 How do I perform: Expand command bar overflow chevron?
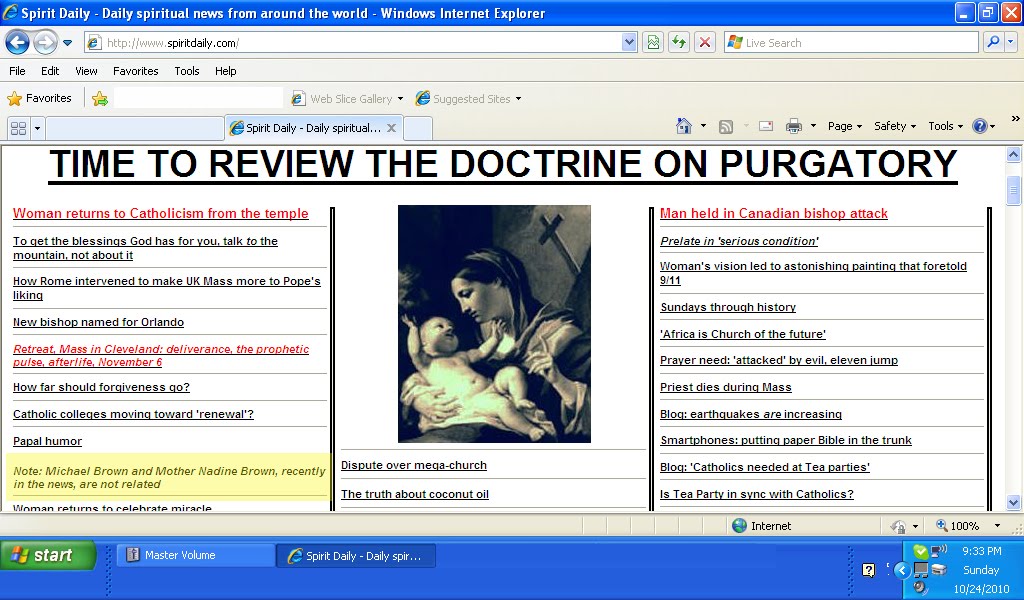tap(1016, 119)
